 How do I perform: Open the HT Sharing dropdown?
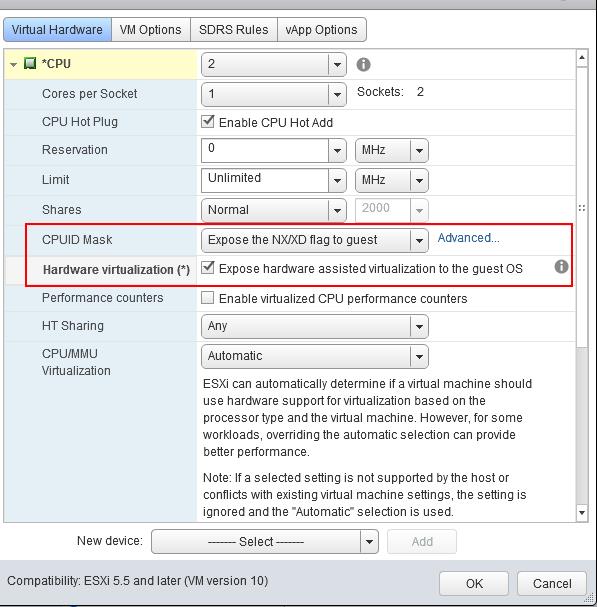[x=419, y=326]
